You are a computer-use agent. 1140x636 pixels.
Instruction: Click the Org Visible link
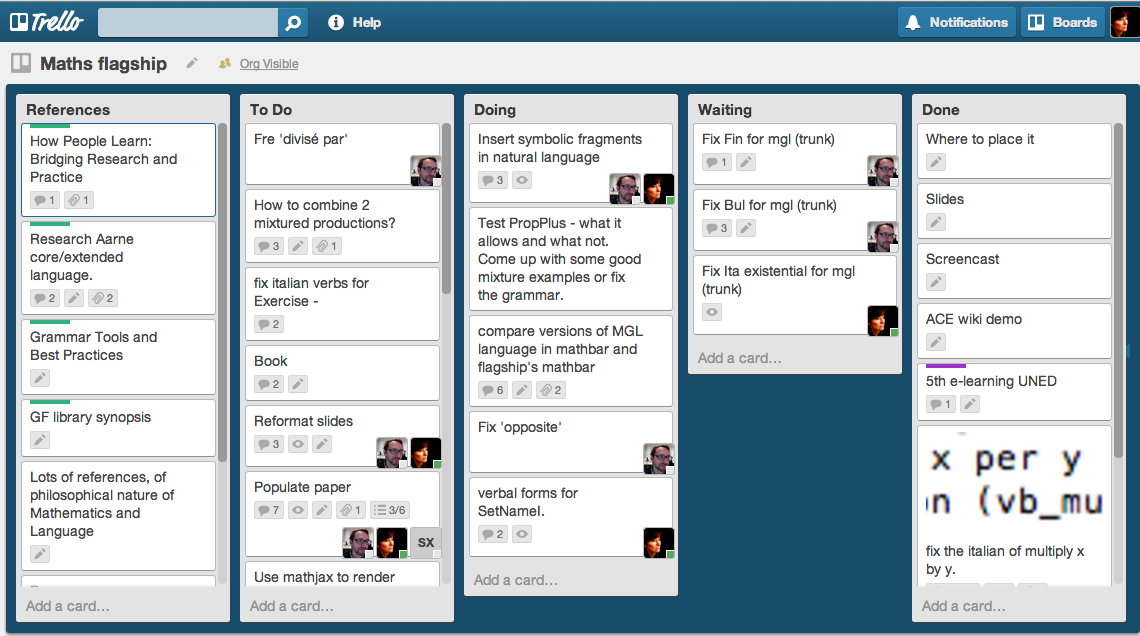[x=268, y=64]
